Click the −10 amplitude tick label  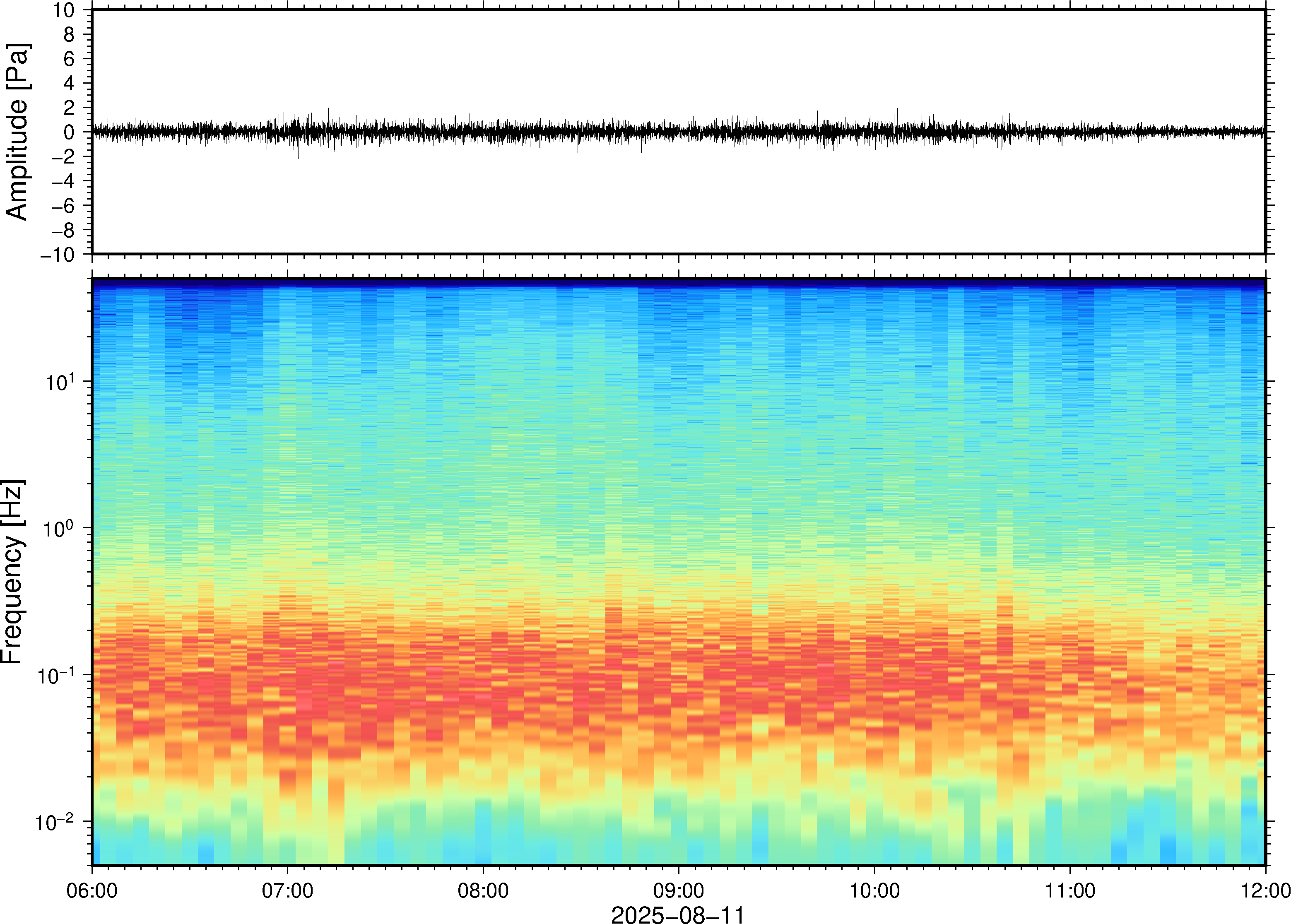(58, 255)
